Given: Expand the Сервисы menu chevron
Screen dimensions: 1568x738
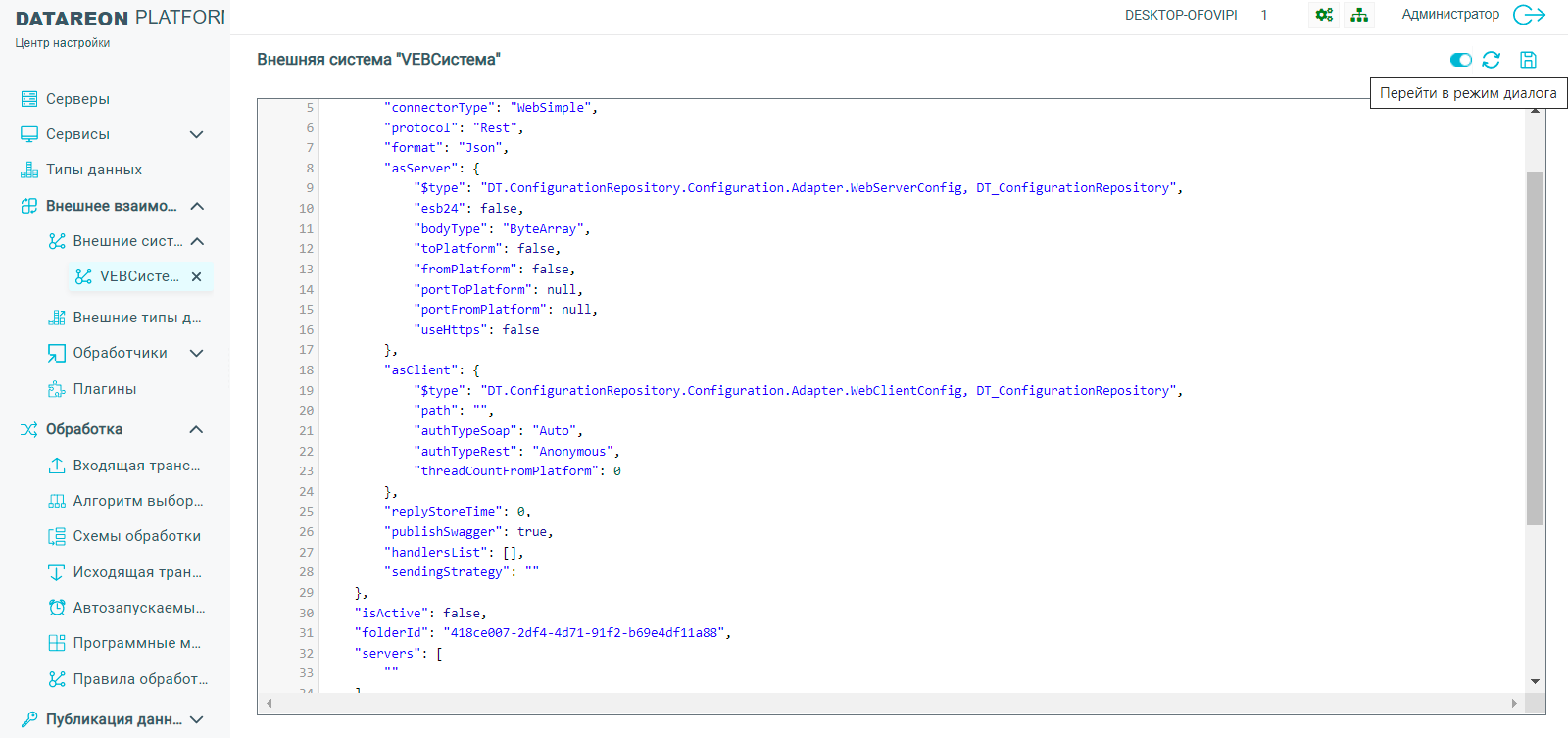Looking at the screenshot, I should [x=196, y=134].
